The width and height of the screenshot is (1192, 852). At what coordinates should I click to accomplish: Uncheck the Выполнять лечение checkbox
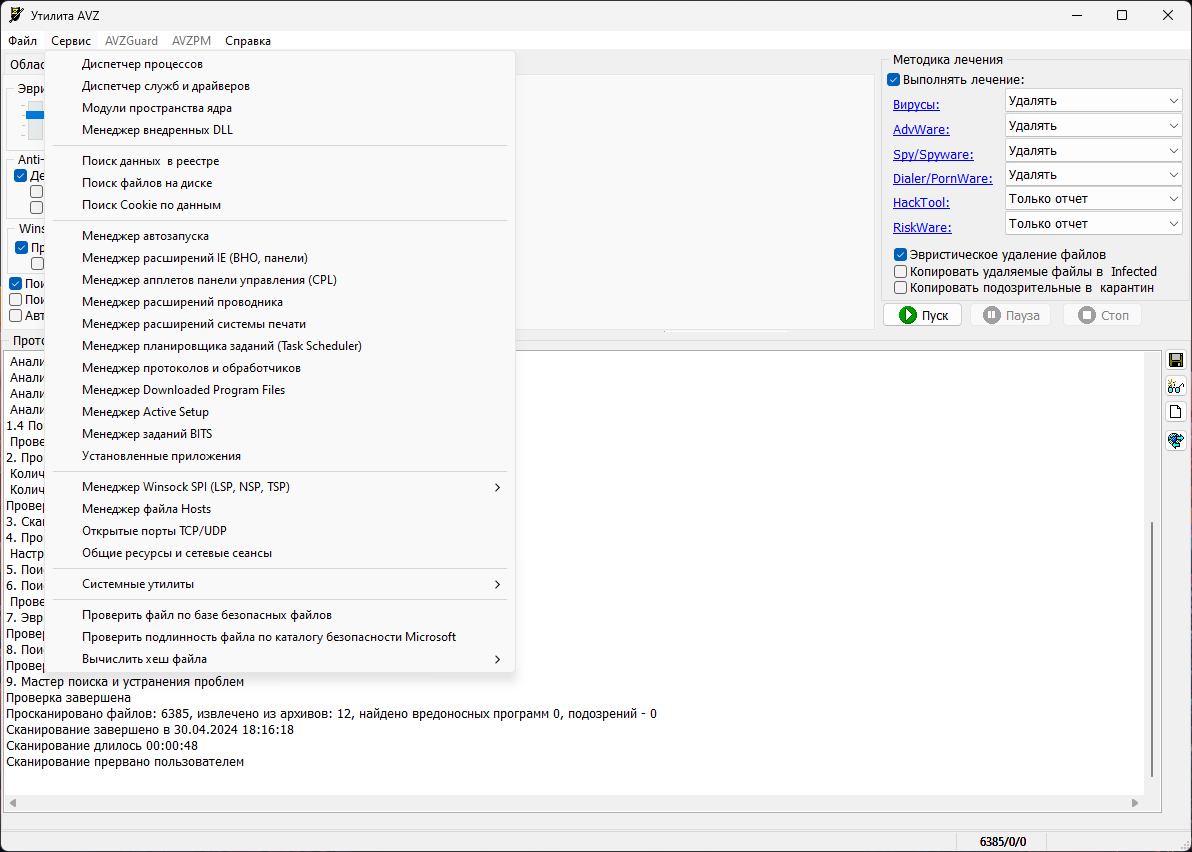click(x=894, y=80)
